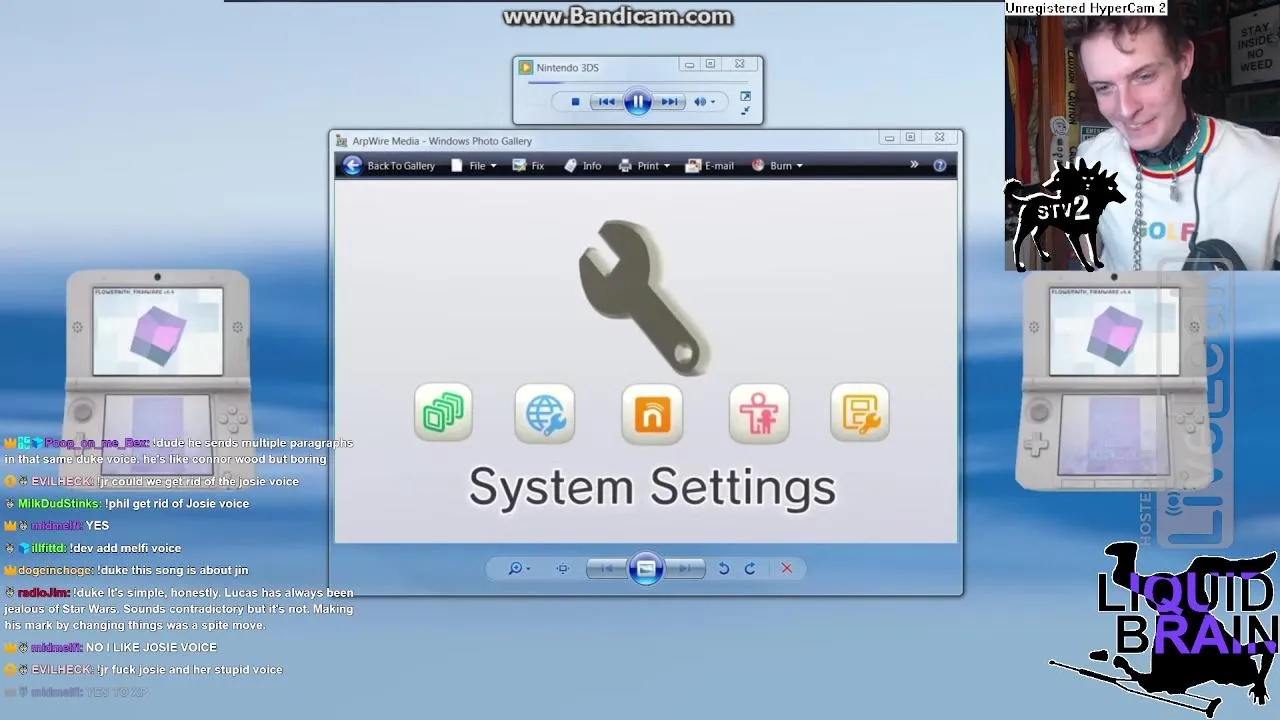
Task: Stop playback in Nintendo 3DS player
Action: [x=575, y=102]
